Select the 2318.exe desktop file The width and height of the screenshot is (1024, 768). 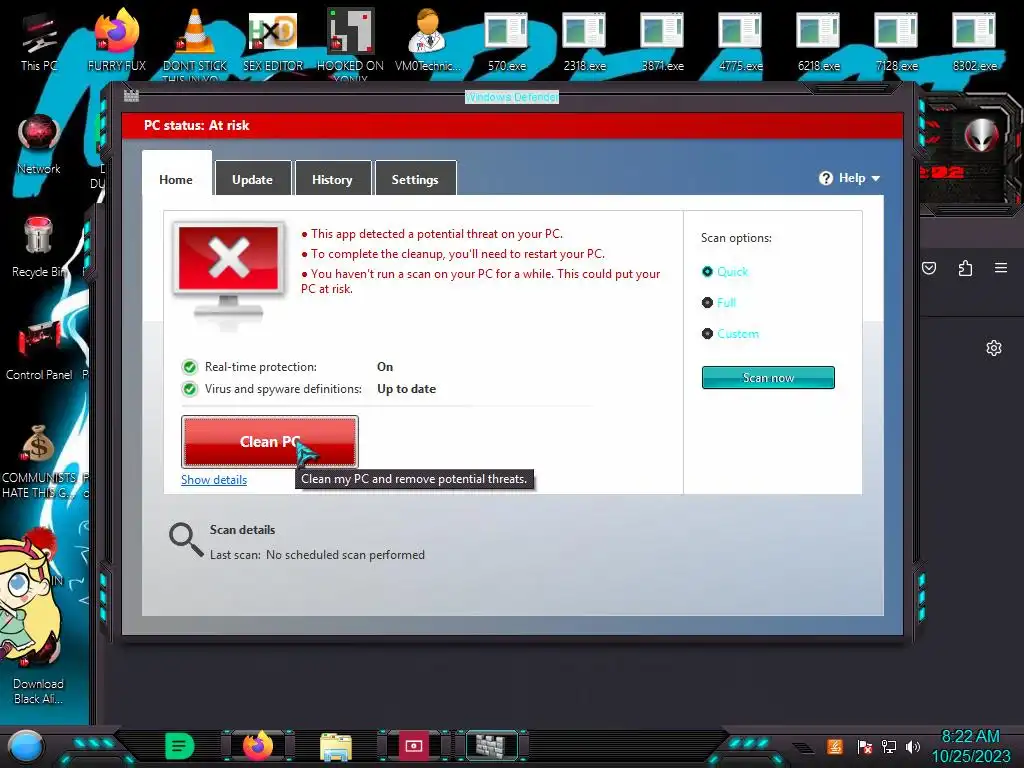584,40
